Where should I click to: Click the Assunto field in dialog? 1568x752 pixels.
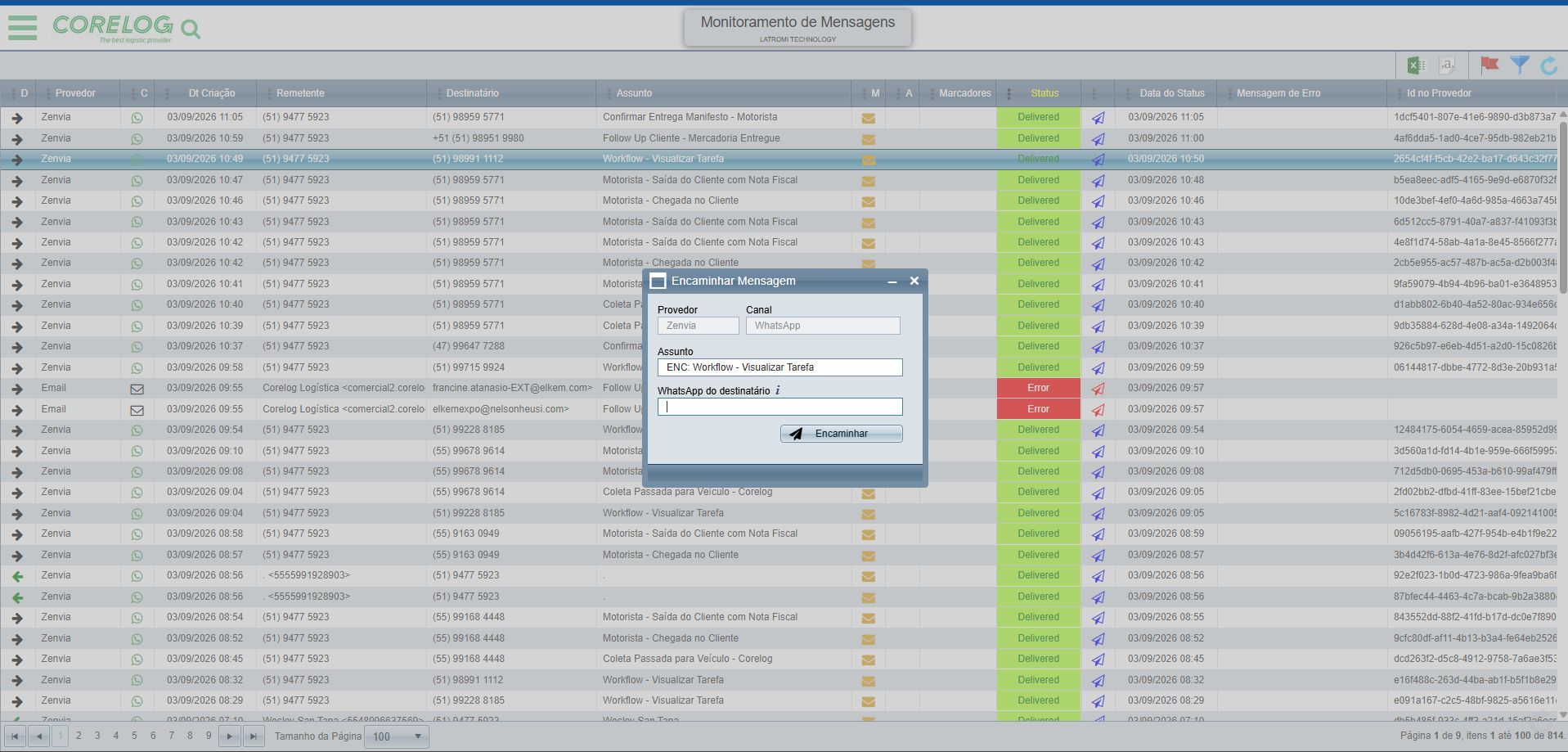pyautogui.click(x=780, y=367)
